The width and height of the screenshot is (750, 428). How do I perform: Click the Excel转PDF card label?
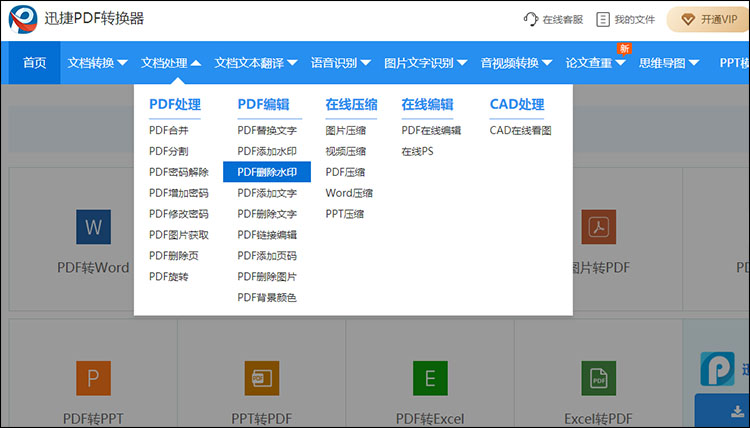tap(598, 419)
